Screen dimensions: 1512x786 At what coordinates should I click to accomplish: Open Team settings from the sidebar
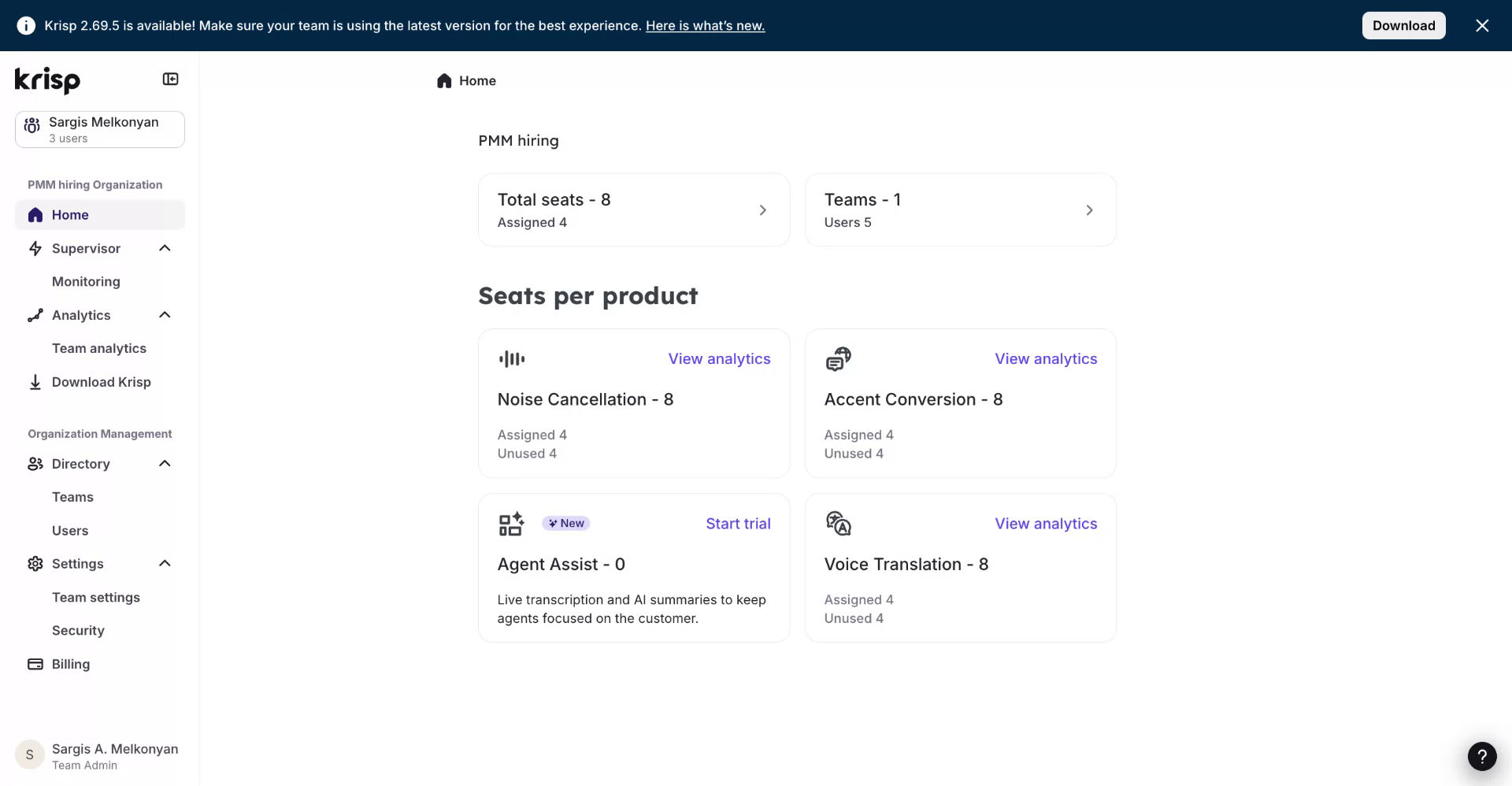tap(96, 597)
